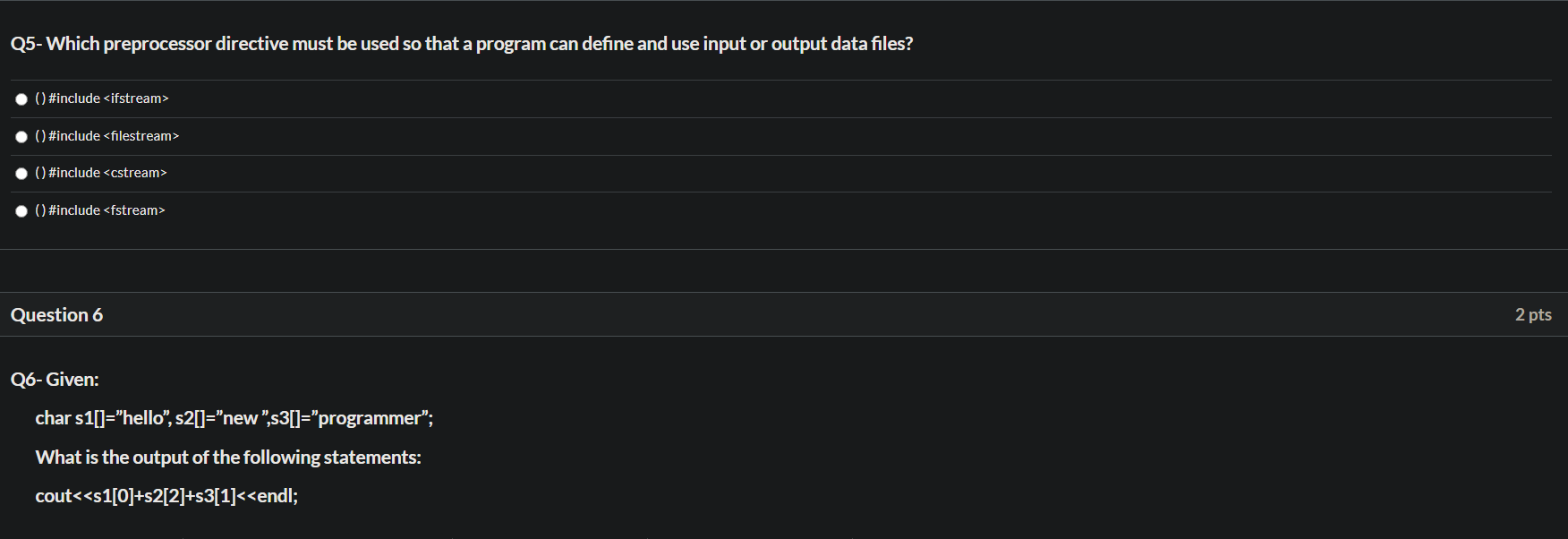Select the radio button for #include <ifstream>
Screen dimensions: 1568x539
21,98
